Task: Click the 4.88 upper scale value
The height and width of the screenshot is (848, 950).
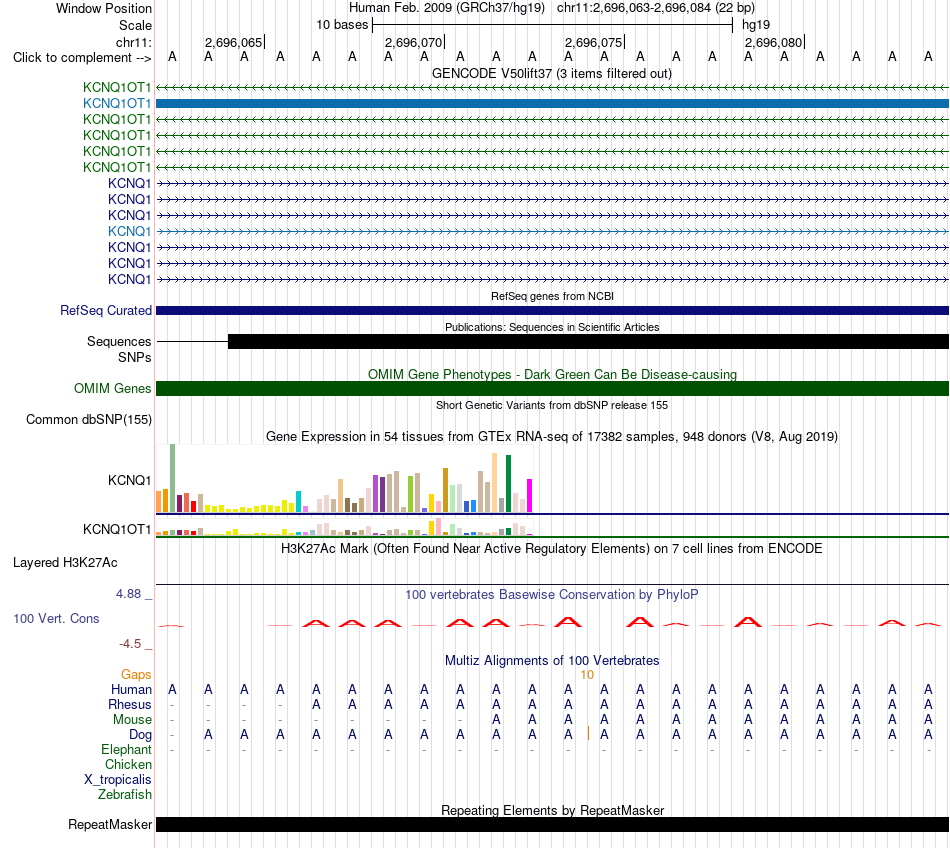Action: 128,594
